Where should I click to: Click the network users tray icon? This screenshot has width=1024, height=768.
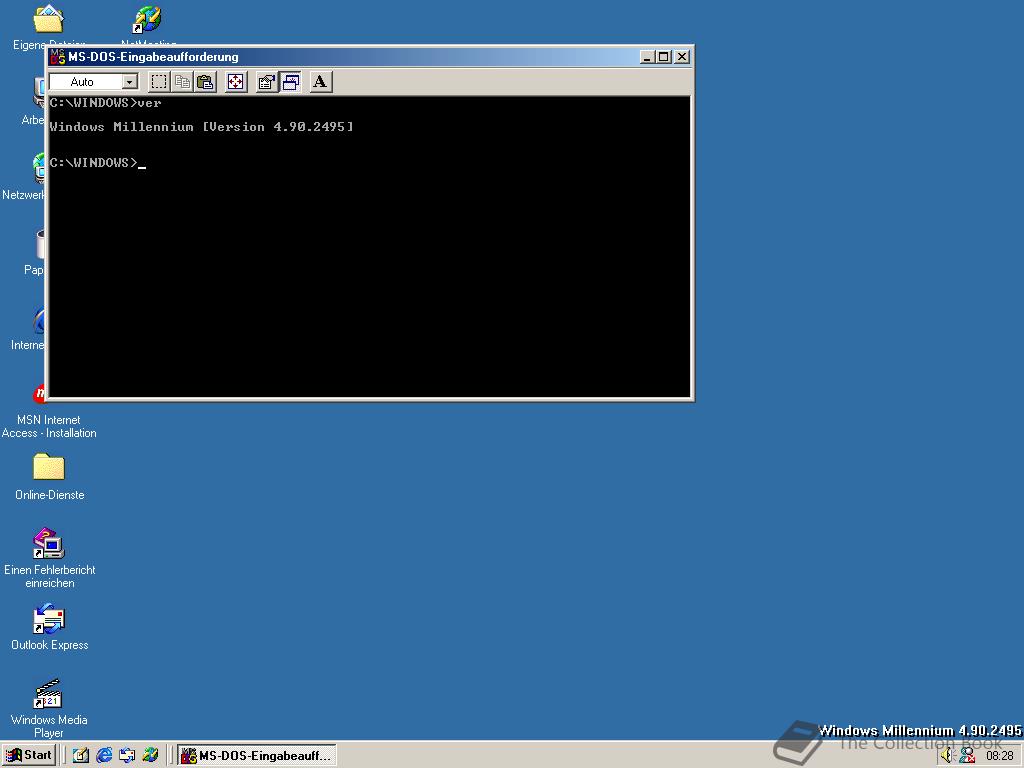967,756
